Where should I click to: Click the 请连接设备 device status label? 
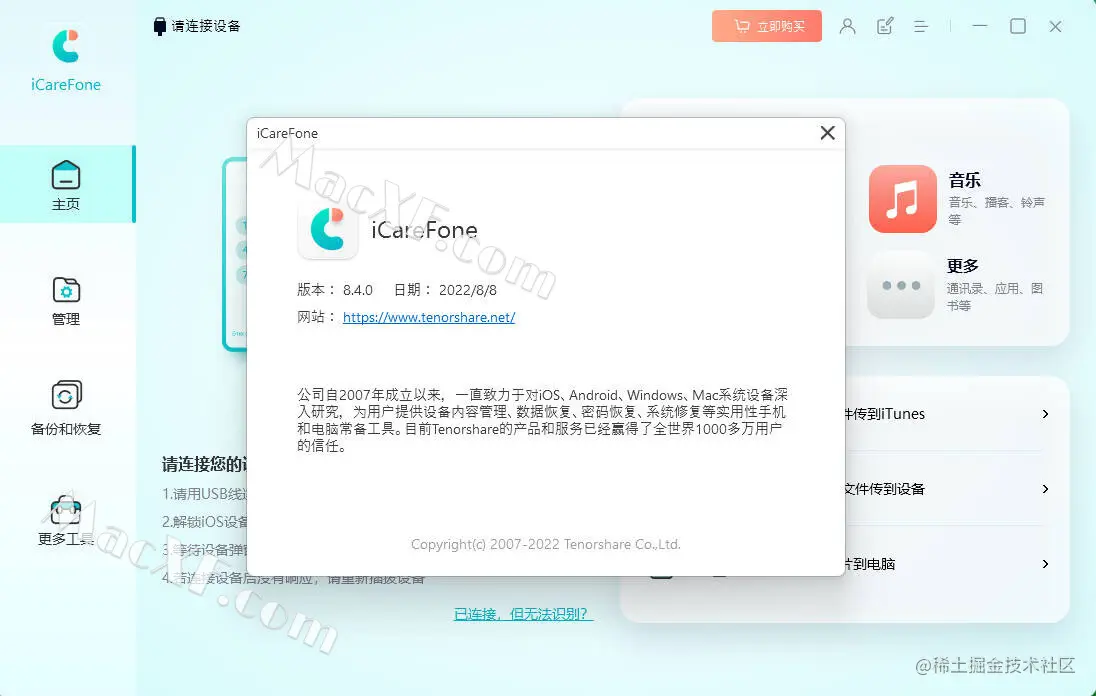(x=206, y=26)
